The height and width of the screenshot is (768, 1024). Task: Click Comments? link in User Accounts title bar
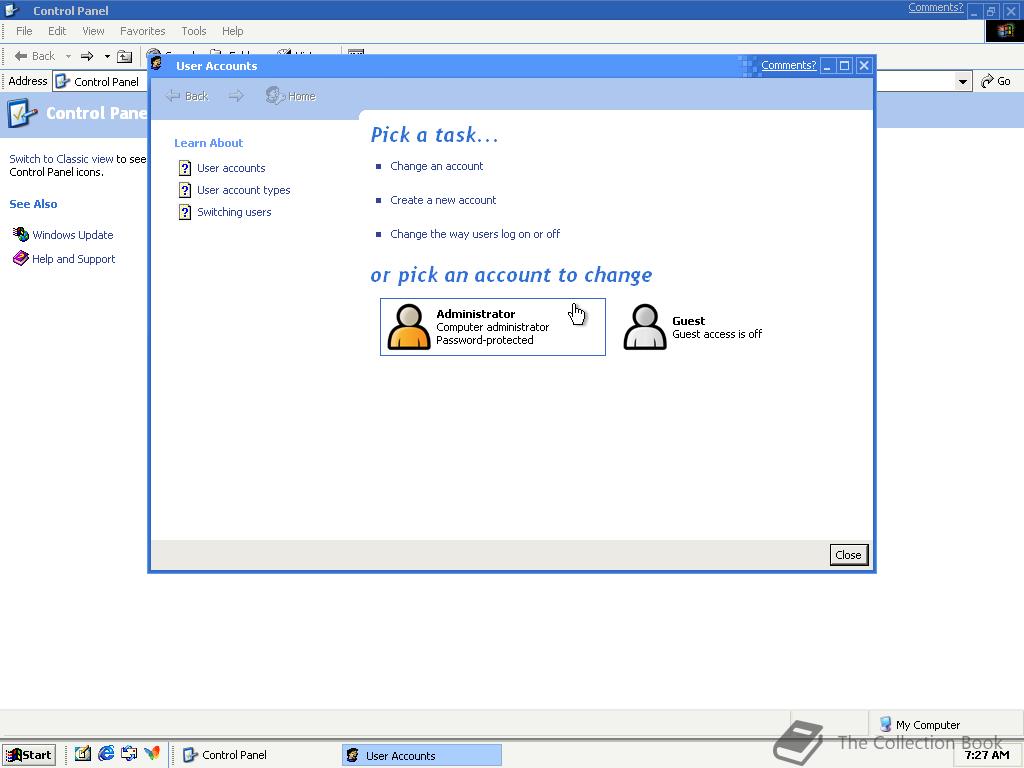tap(788, 65)
